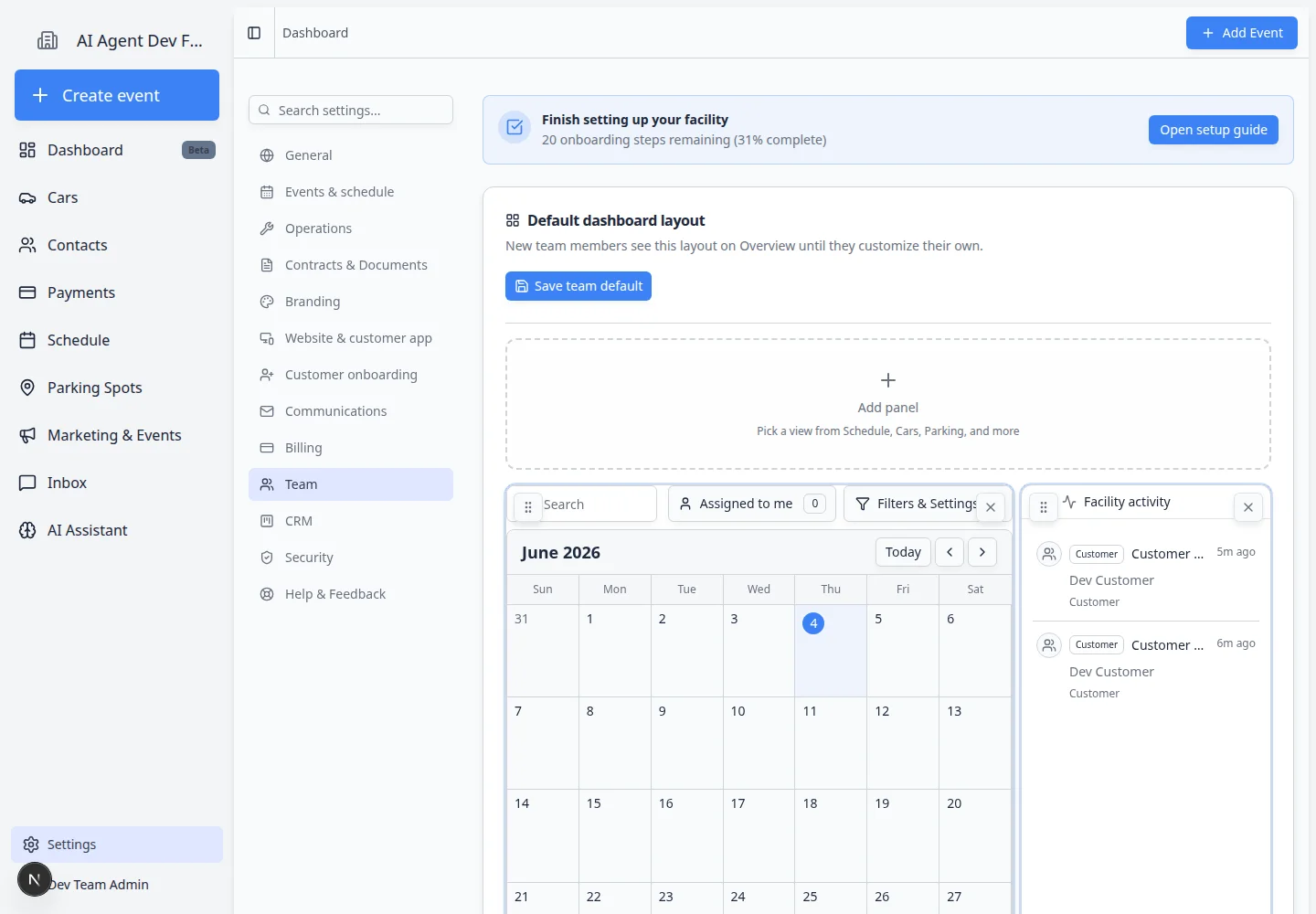Open Billing settings
Screen dimensions: 1316x914
351,448
